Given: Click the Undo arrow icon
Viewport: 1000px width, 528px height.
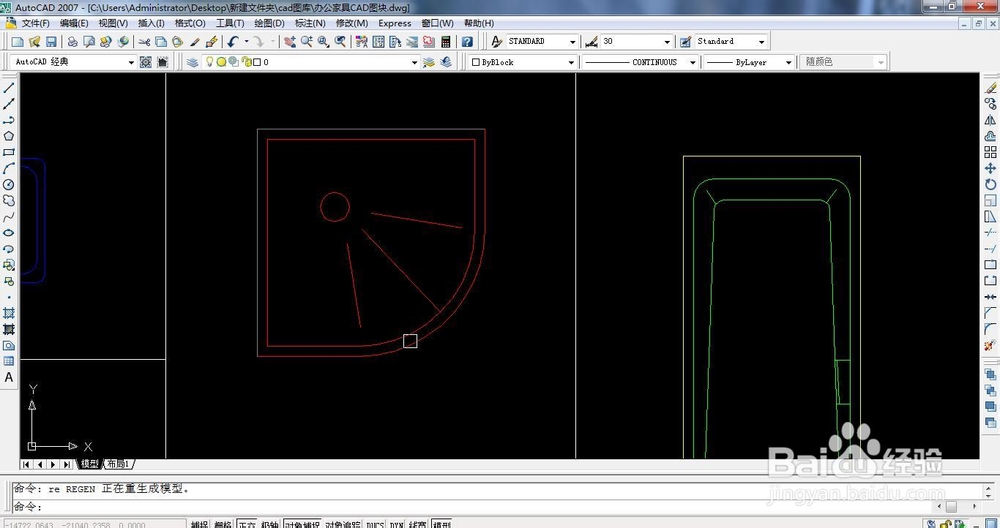Looking at the screenshot, I should point(233,41).
